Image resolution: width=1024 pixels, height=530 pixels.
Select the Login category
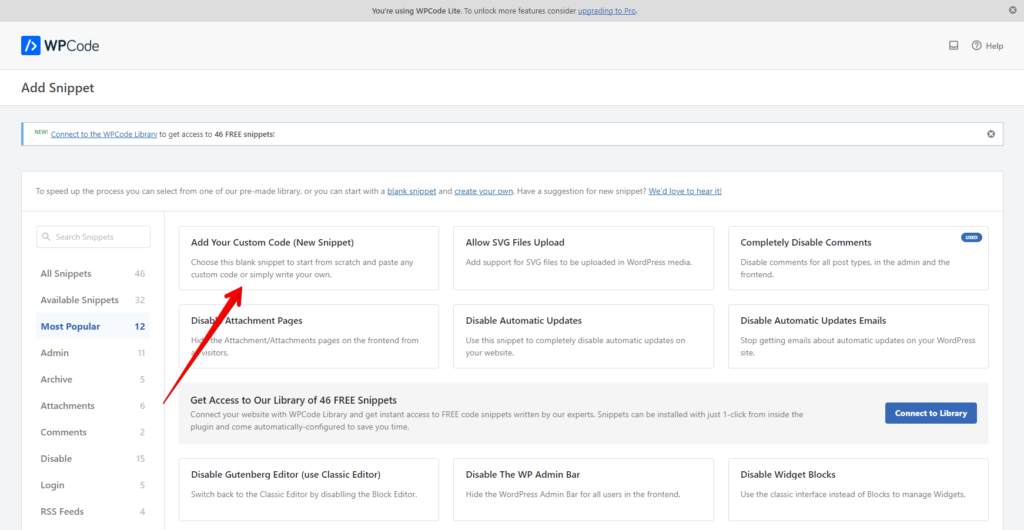pyautogui.click(x=93, y=485)
